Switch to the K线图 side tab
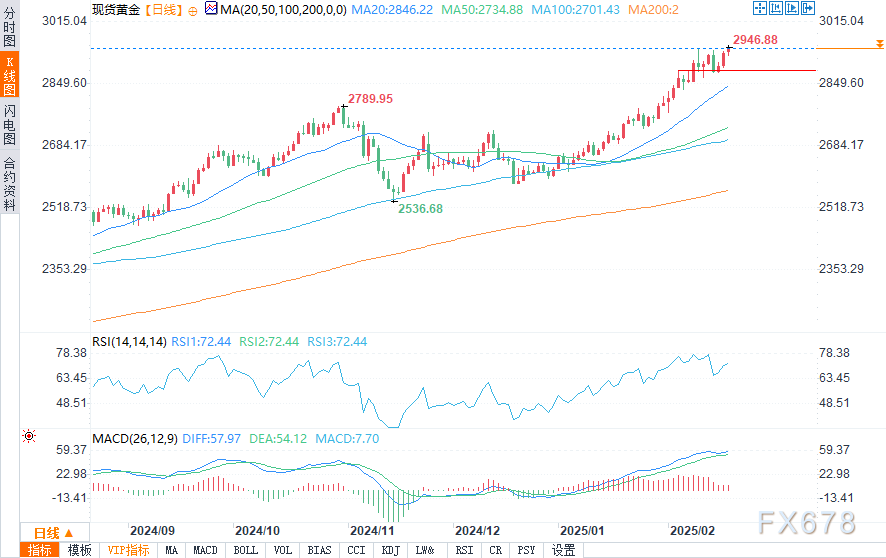886x558 pixels. point(9,75)
